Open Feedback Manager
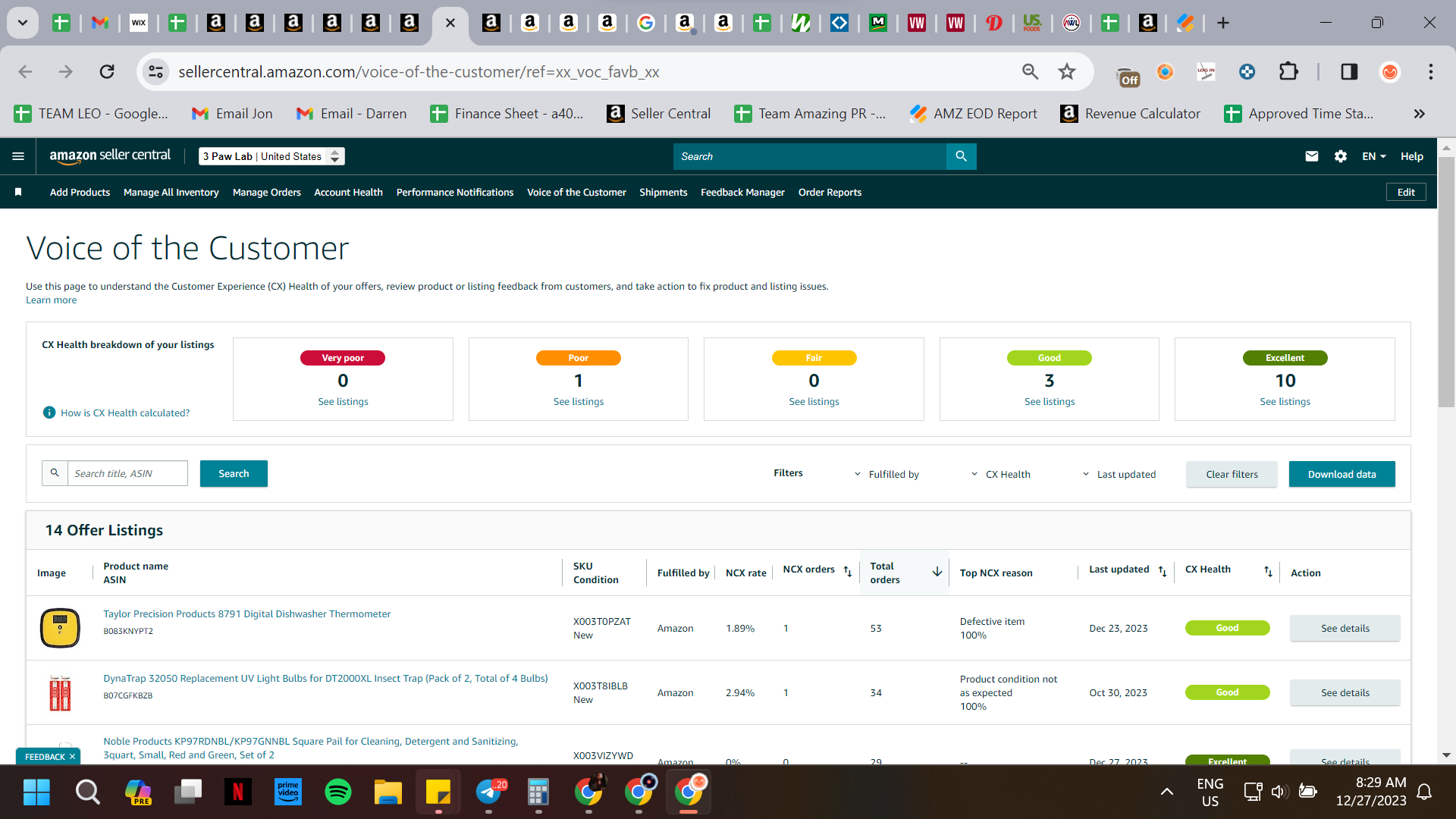 (742, 193)
